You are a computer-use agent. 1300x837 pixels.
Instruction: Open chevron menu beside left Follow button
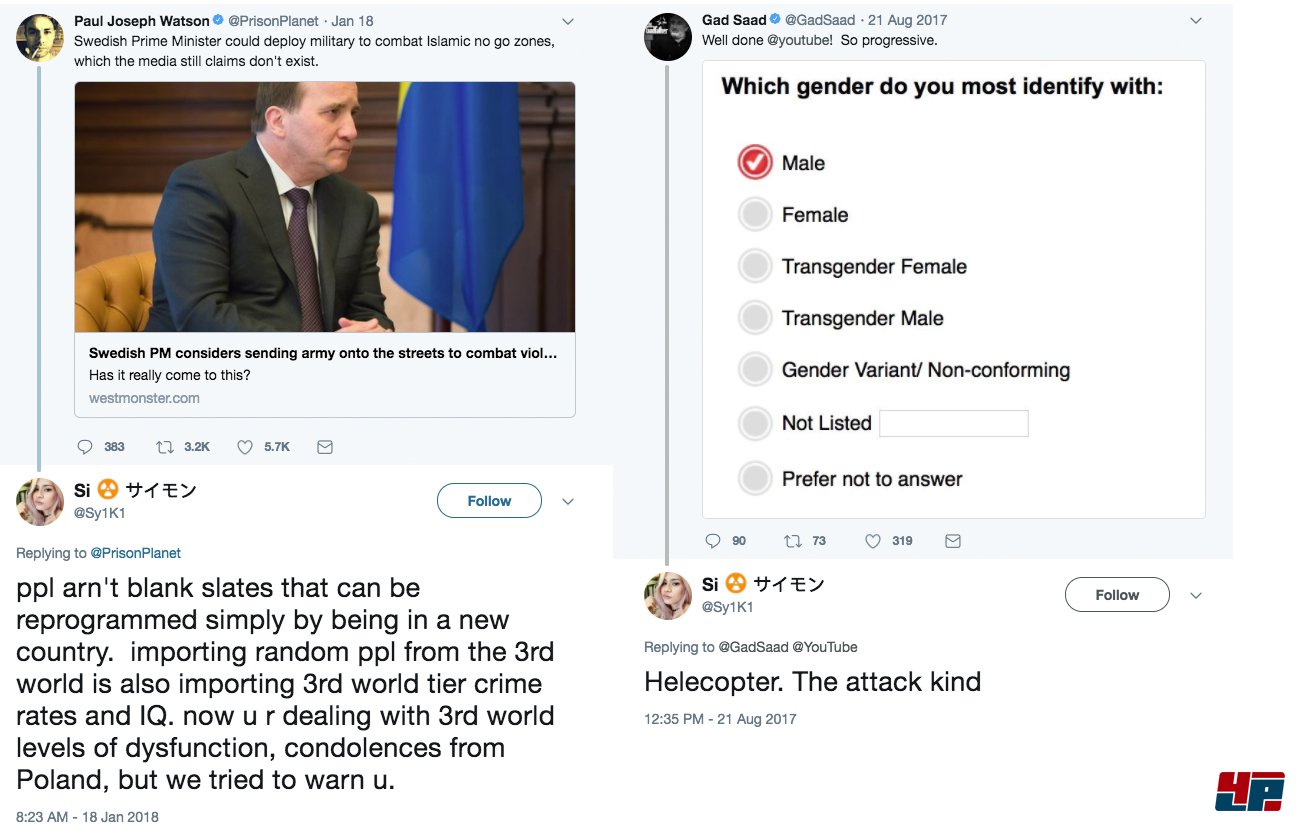pos(568,501)
